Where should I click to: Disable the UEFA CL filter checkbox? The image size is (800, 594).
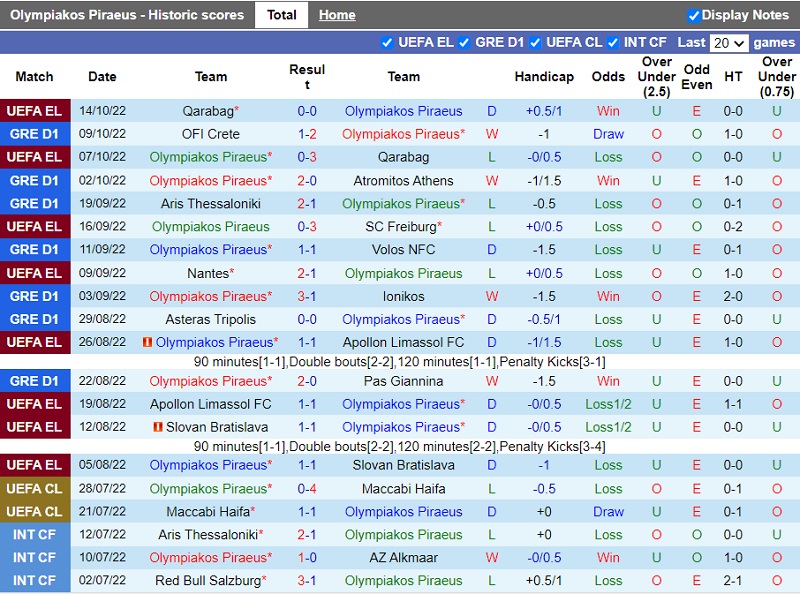click(535, 43)
